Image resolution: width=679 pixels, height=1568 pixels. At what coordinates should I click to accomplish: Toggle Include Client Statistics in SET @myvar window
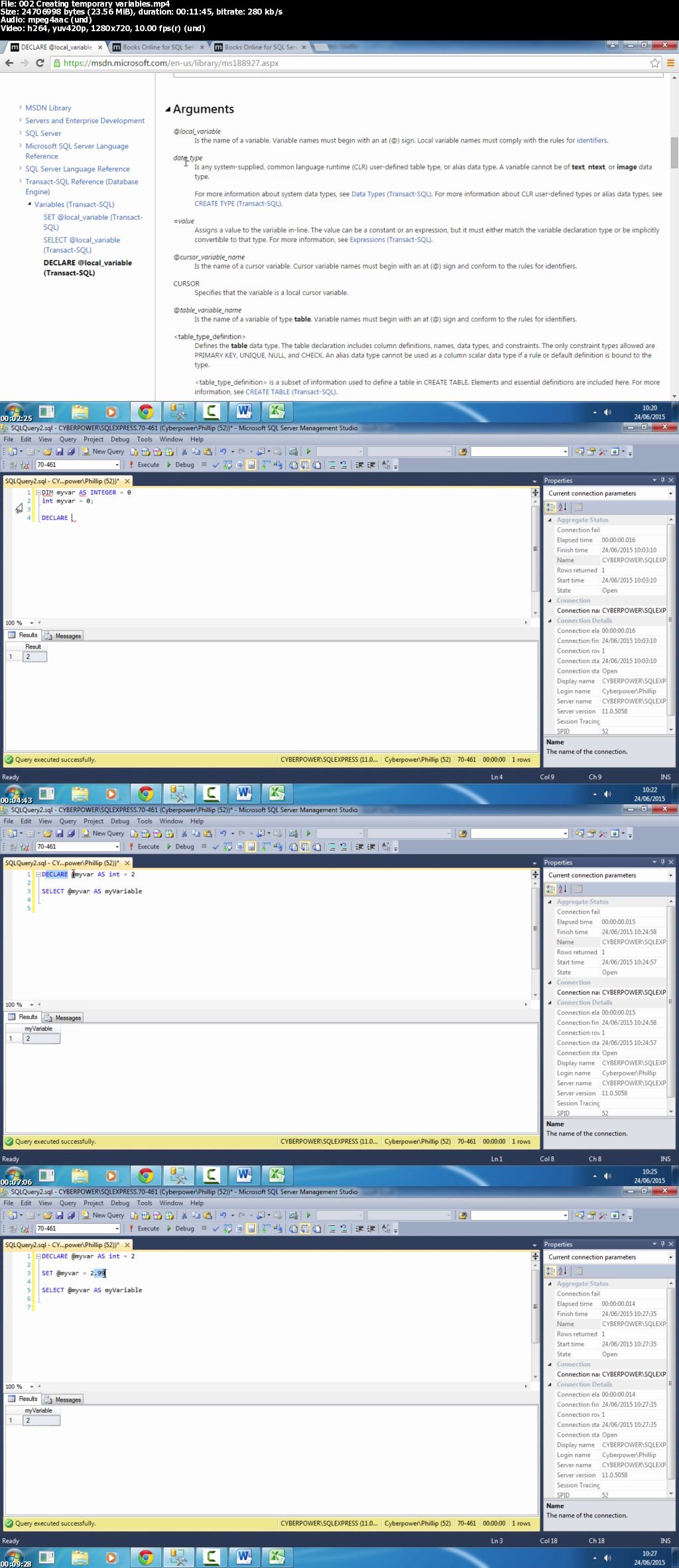(x=278, y=1229)
